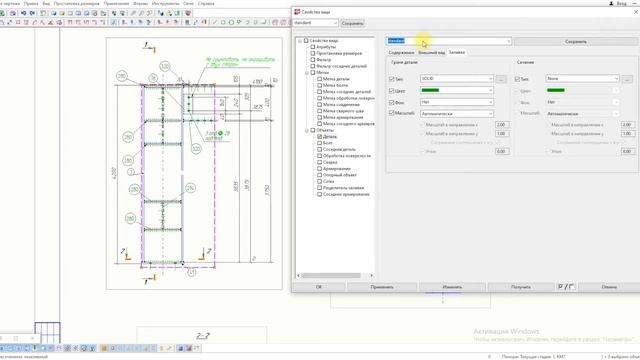Collapse the root Свойства вида node

[x=300, y=41]
